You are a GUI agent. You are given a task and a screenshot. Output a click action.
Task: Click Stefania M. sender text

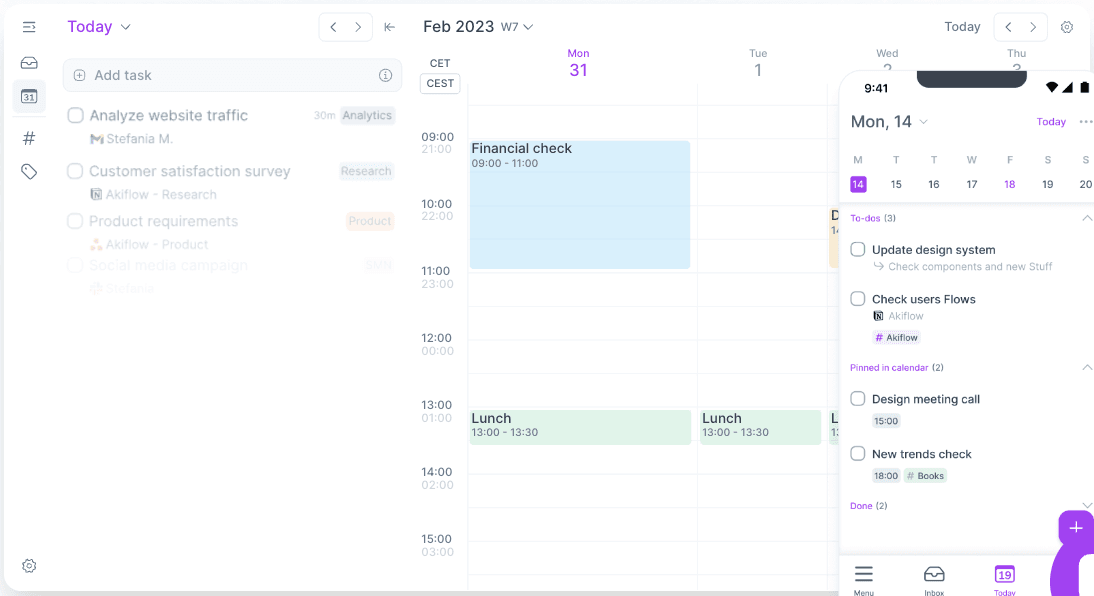pos(140,139)
